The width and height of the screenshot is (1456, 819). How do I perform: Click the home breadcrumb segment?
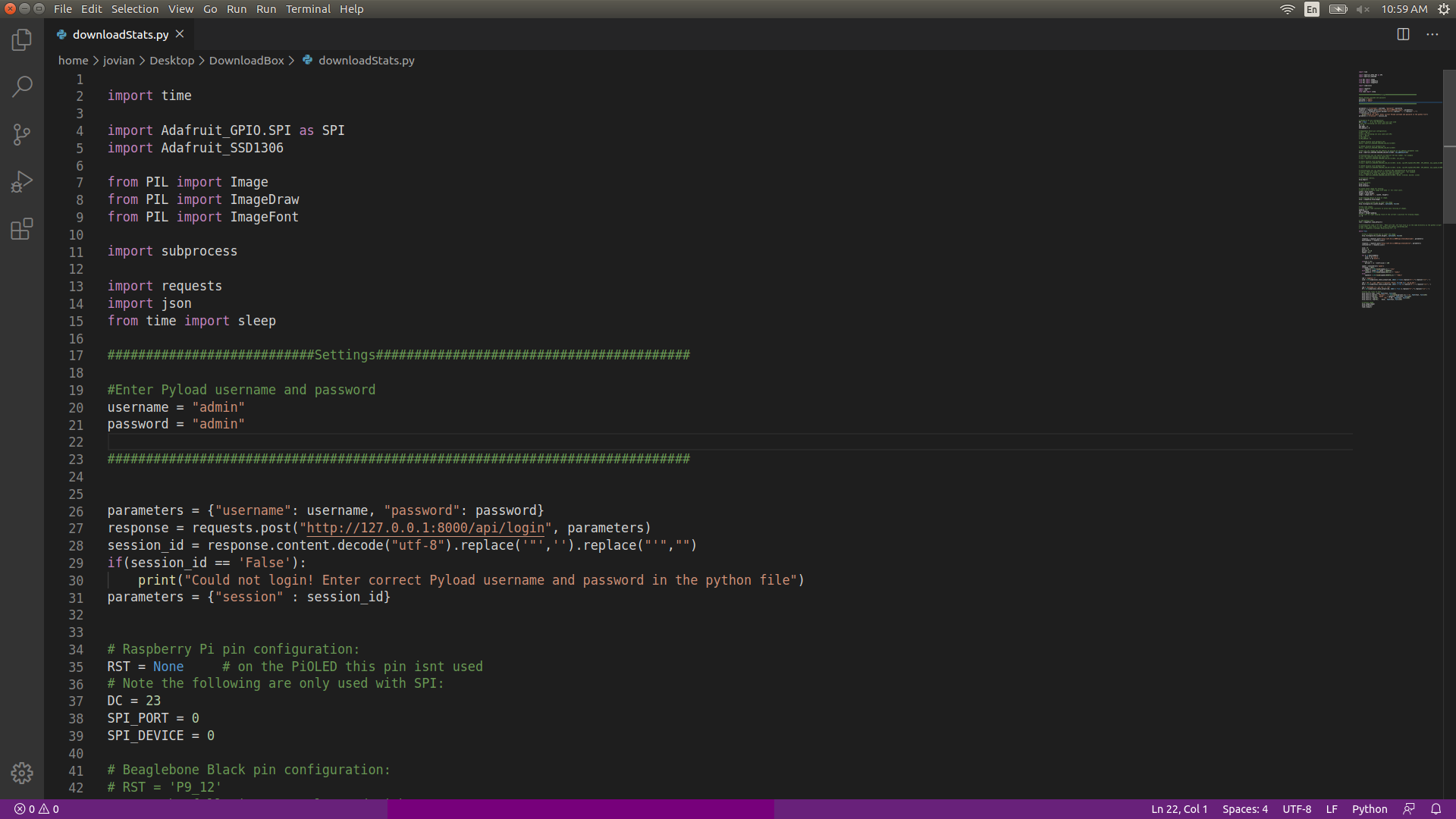tap(74, 61)
